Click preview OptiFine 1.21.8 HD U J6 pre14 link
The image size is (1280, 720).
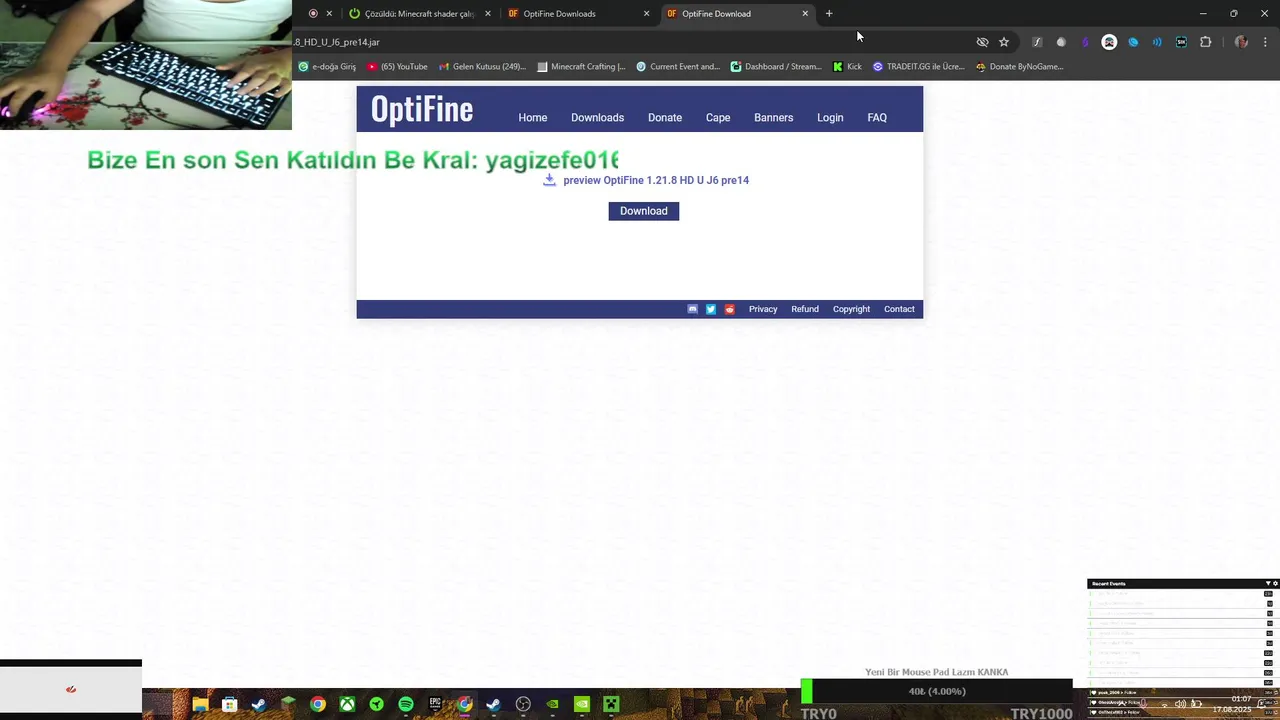pos(656,181)
